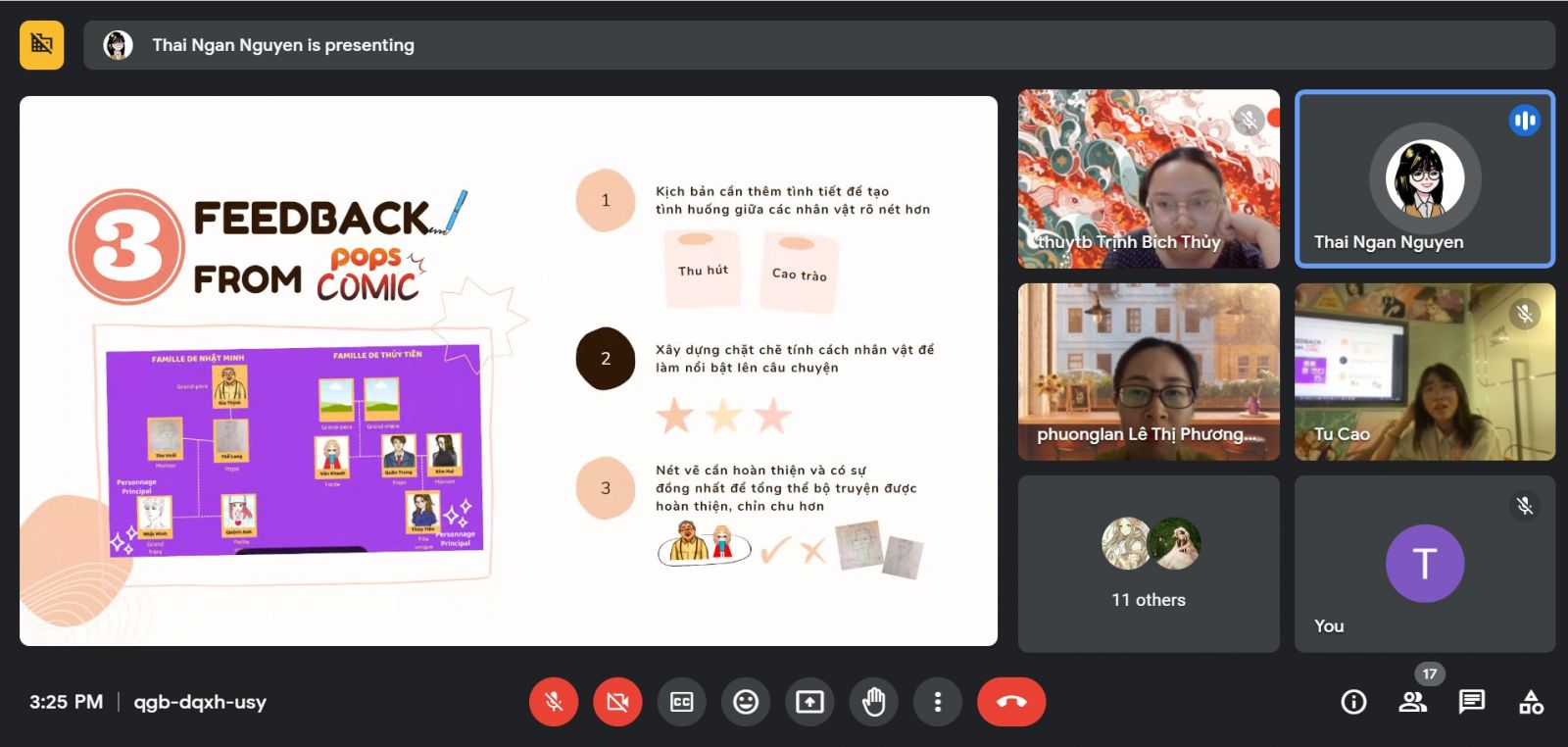This screenshot has height=747, width=1568.
Task: Open the emoji reactions button
Action: pos(746,702)
